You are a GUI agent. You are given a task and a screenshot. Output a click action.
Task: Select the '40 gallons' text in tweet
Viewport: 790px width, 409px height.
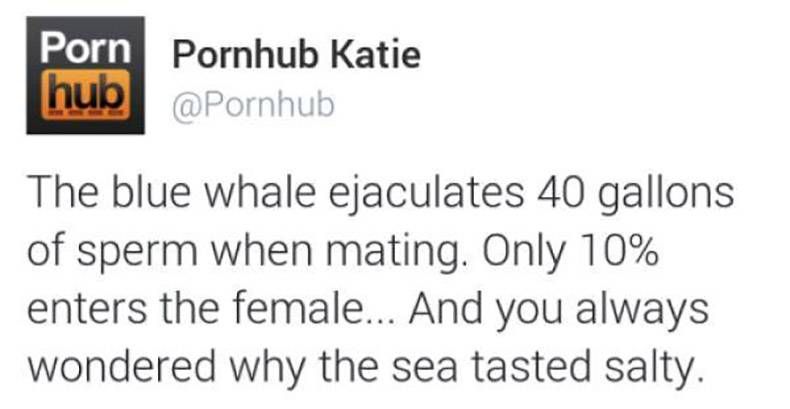(635, 195)
